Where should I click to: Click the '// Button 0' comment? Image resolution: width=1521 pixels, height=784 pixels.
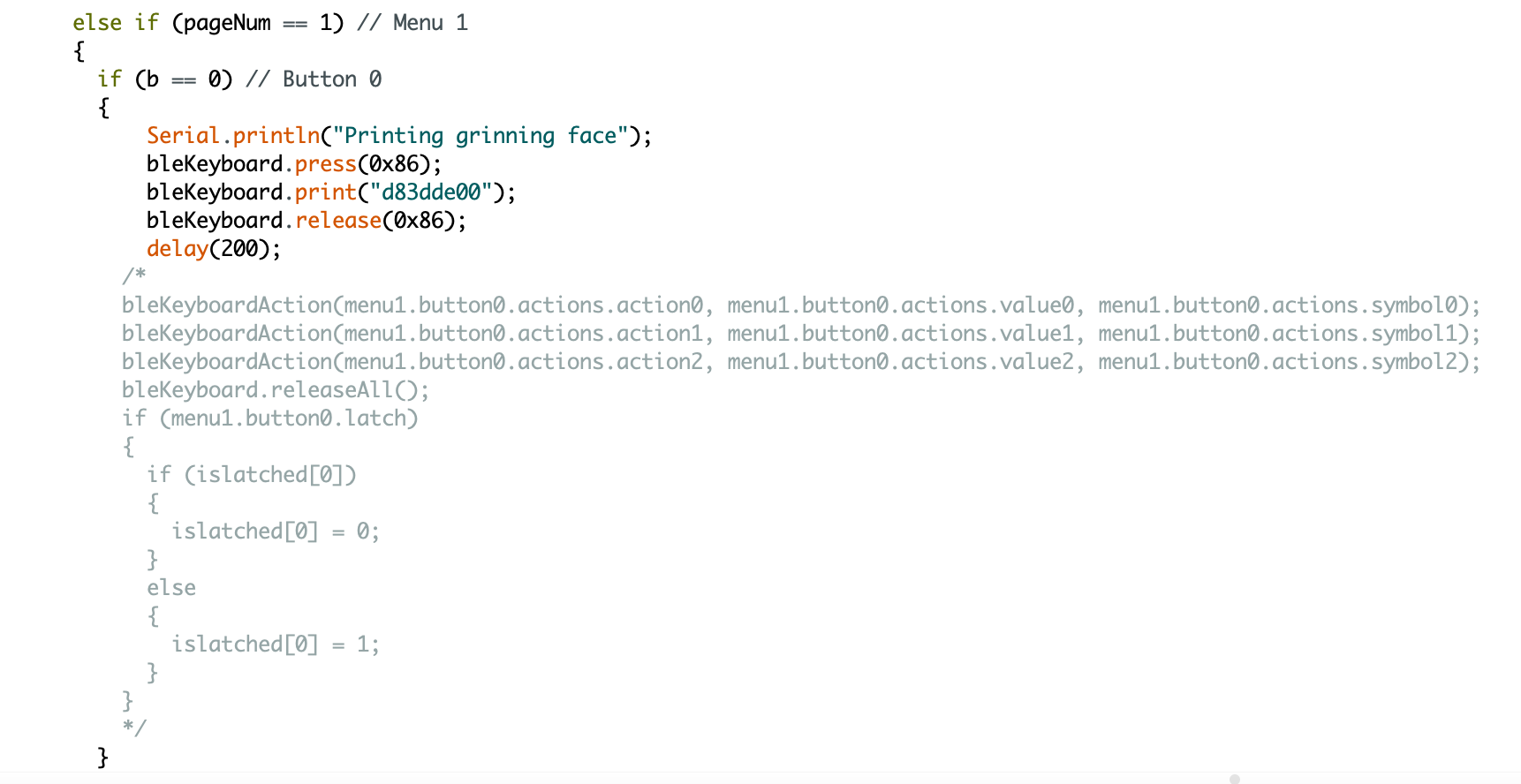314,79
